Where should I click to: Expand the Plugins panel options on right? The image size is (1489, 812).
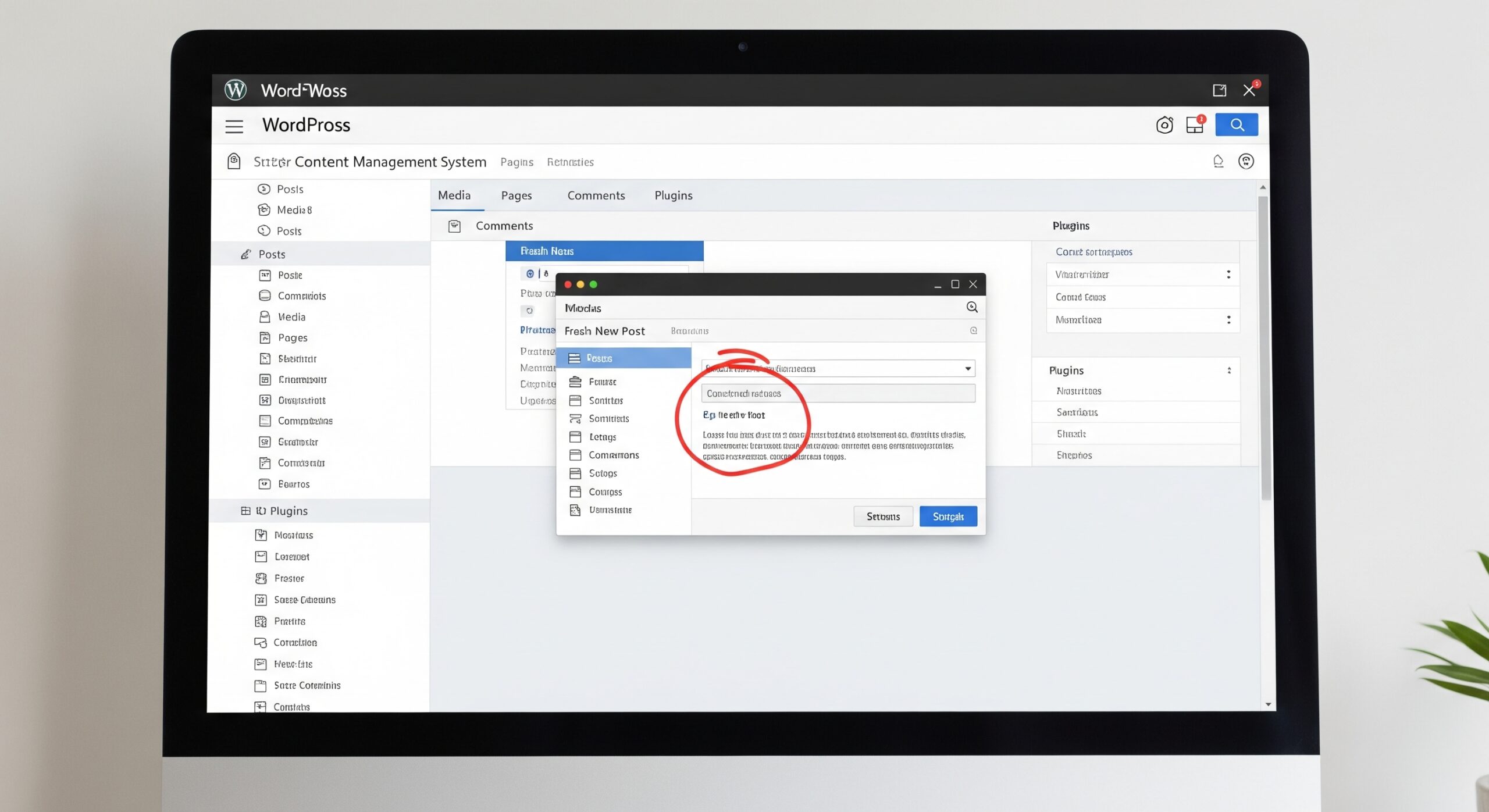click(x=1229, y=370)
